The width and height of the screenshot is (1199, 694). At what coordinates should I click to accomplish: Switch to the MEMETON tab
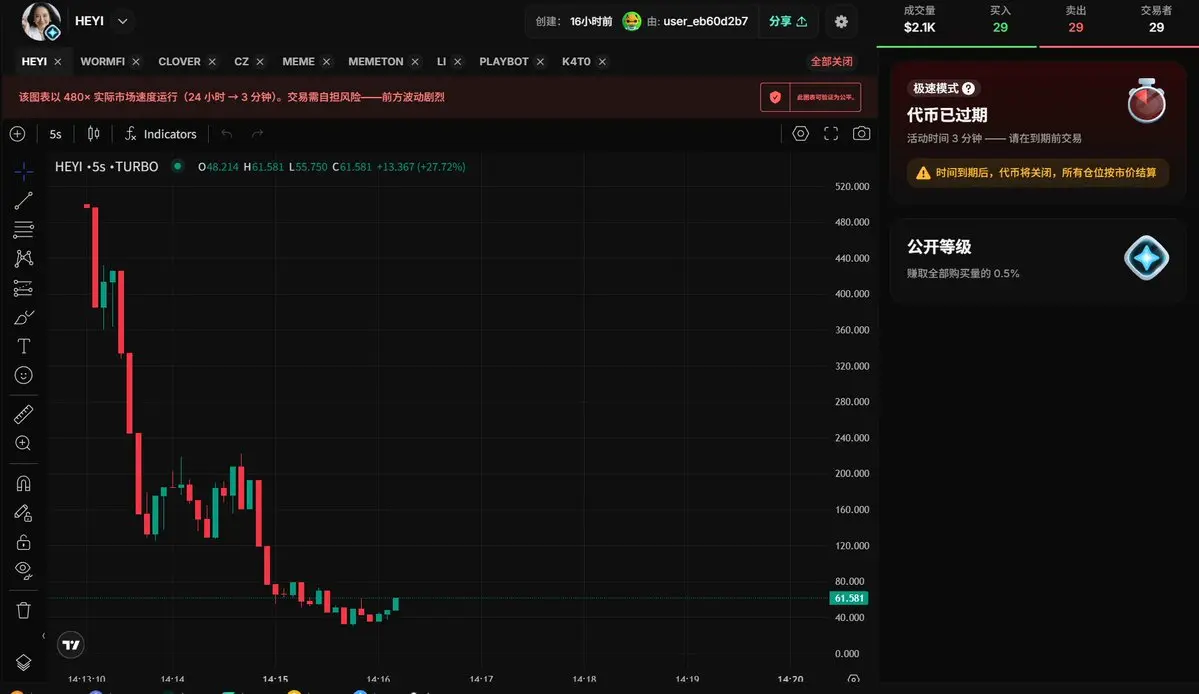[x=375, y=61]
